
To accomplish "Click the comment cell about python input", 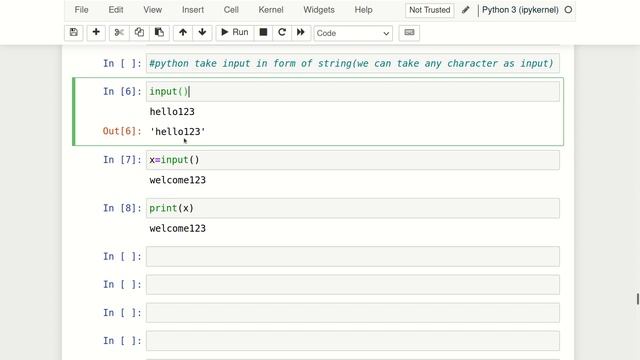I will click(x=353, y=63).
